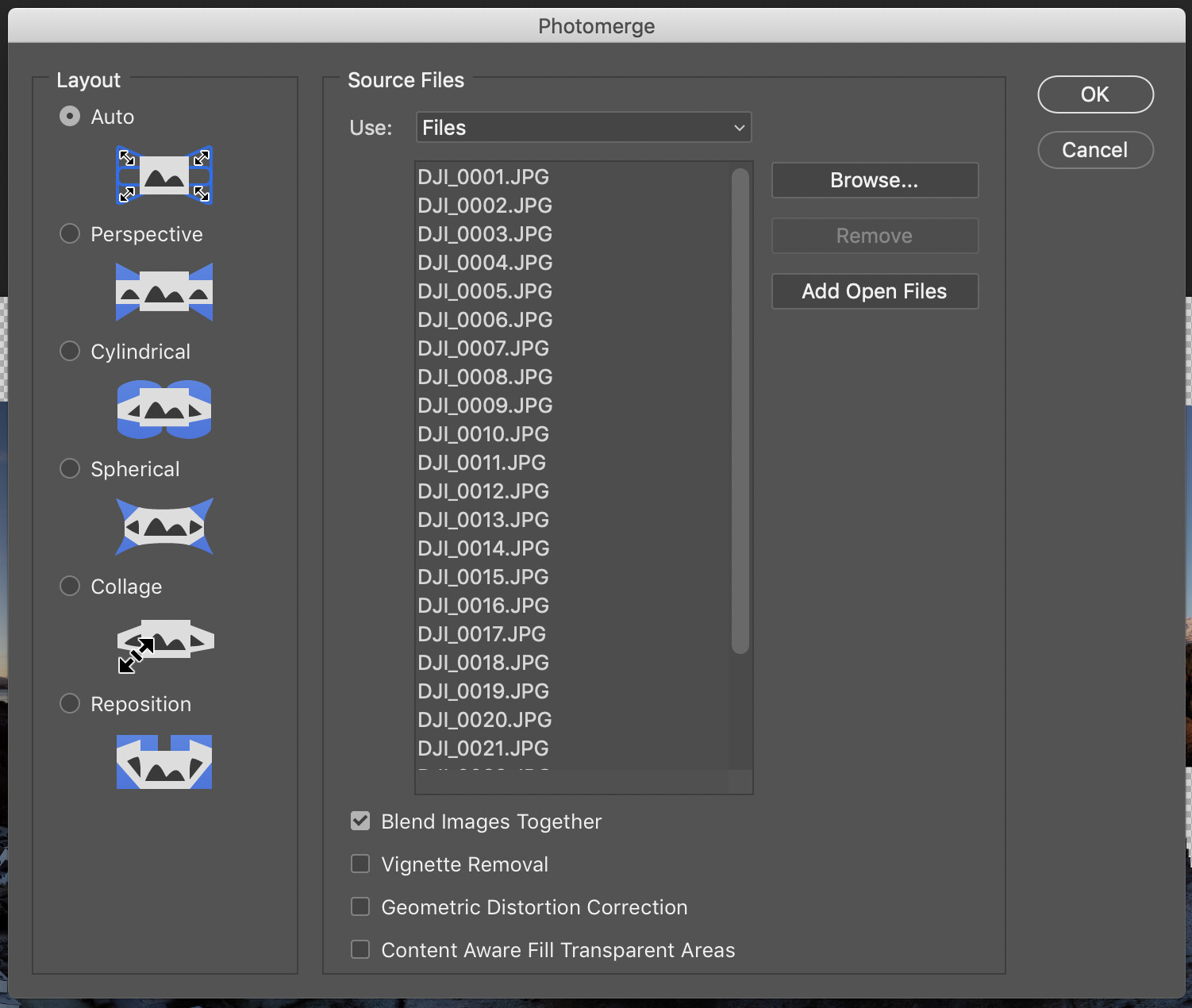Viewport: 1192px width, 1008px height.
Task: Disable Blend Images Together checkbox
Action: coord(360,821)
